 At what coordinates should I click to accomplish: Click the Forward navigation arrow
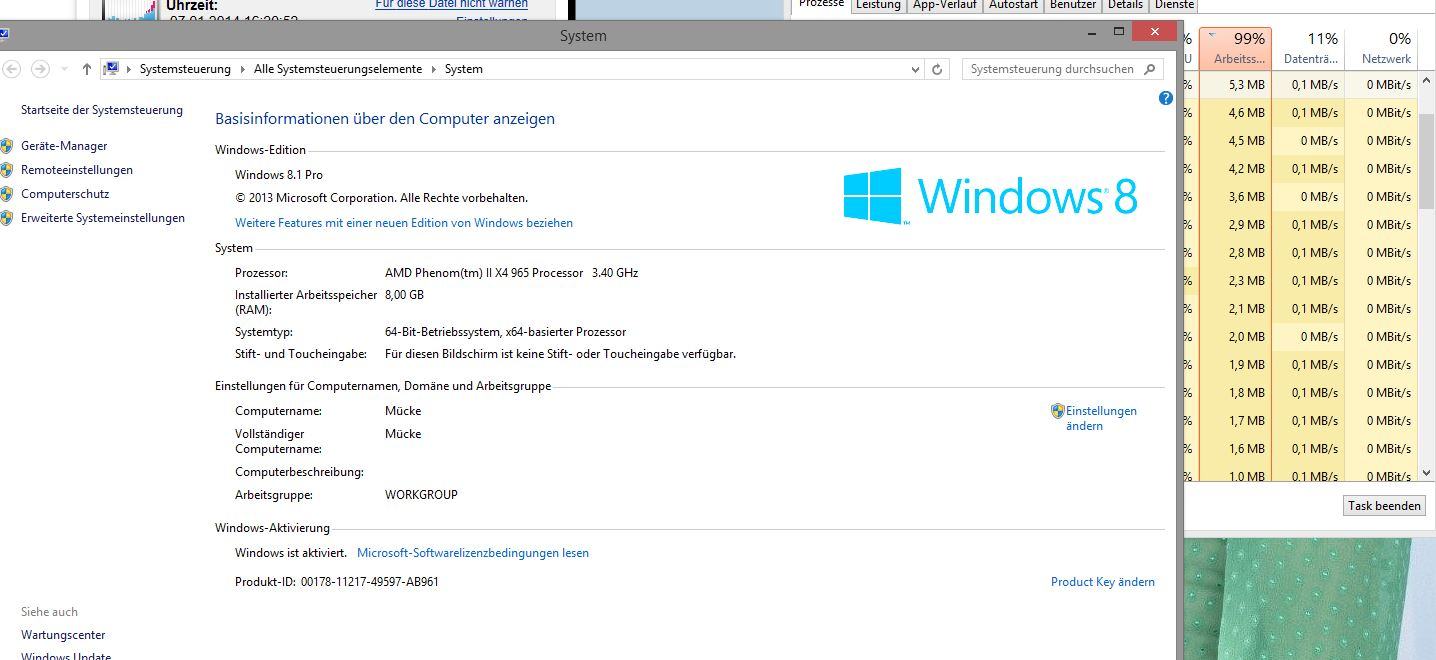[40, 69]
